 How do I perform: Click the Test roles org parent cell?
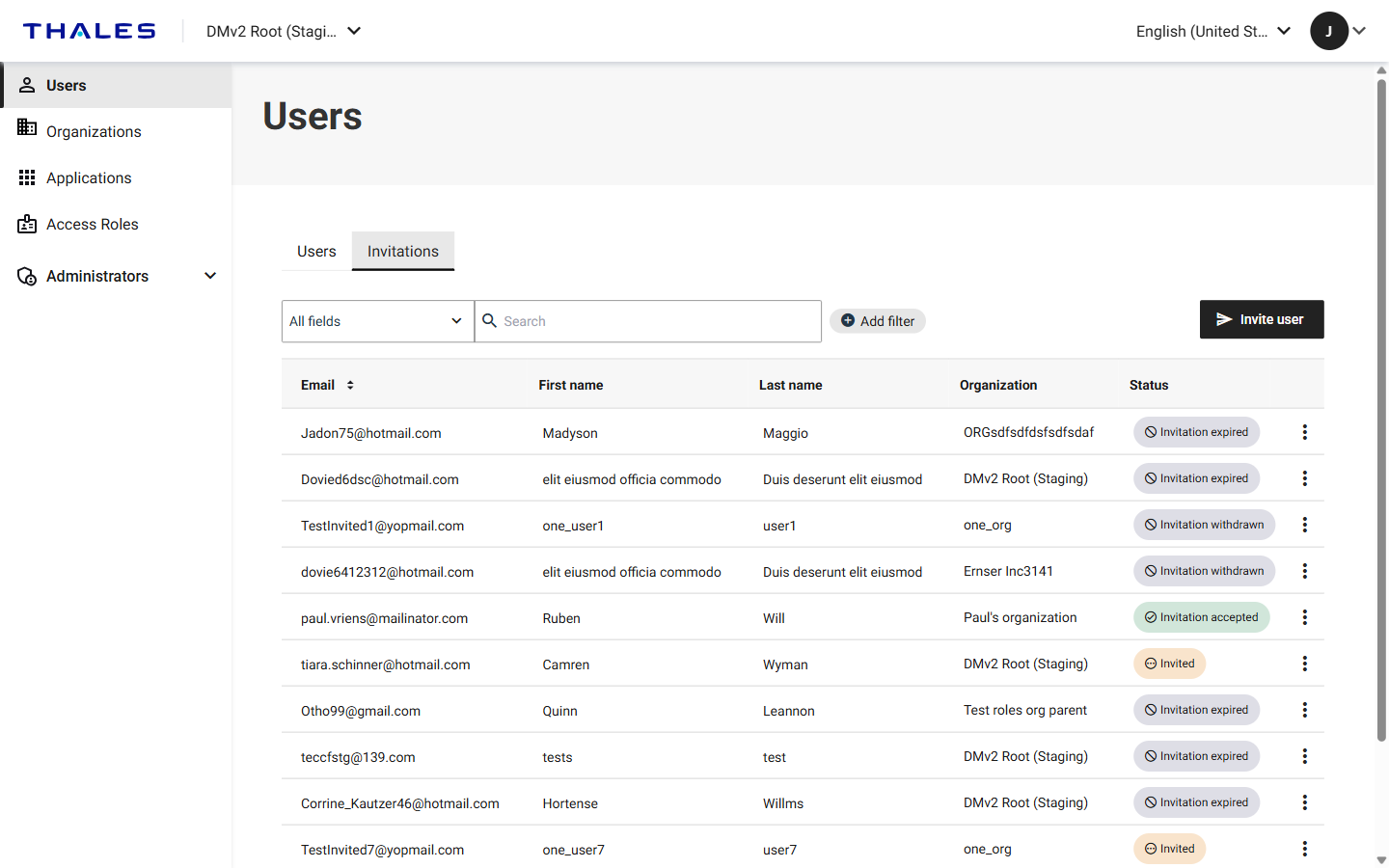1024,710
